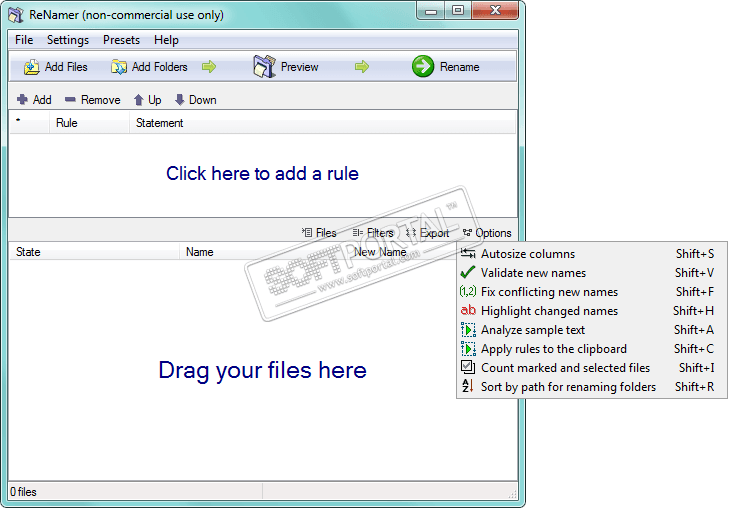Open the Export dropdown menu
The height and width of the screenshot is (508, 729).
[x=427, y=233]
